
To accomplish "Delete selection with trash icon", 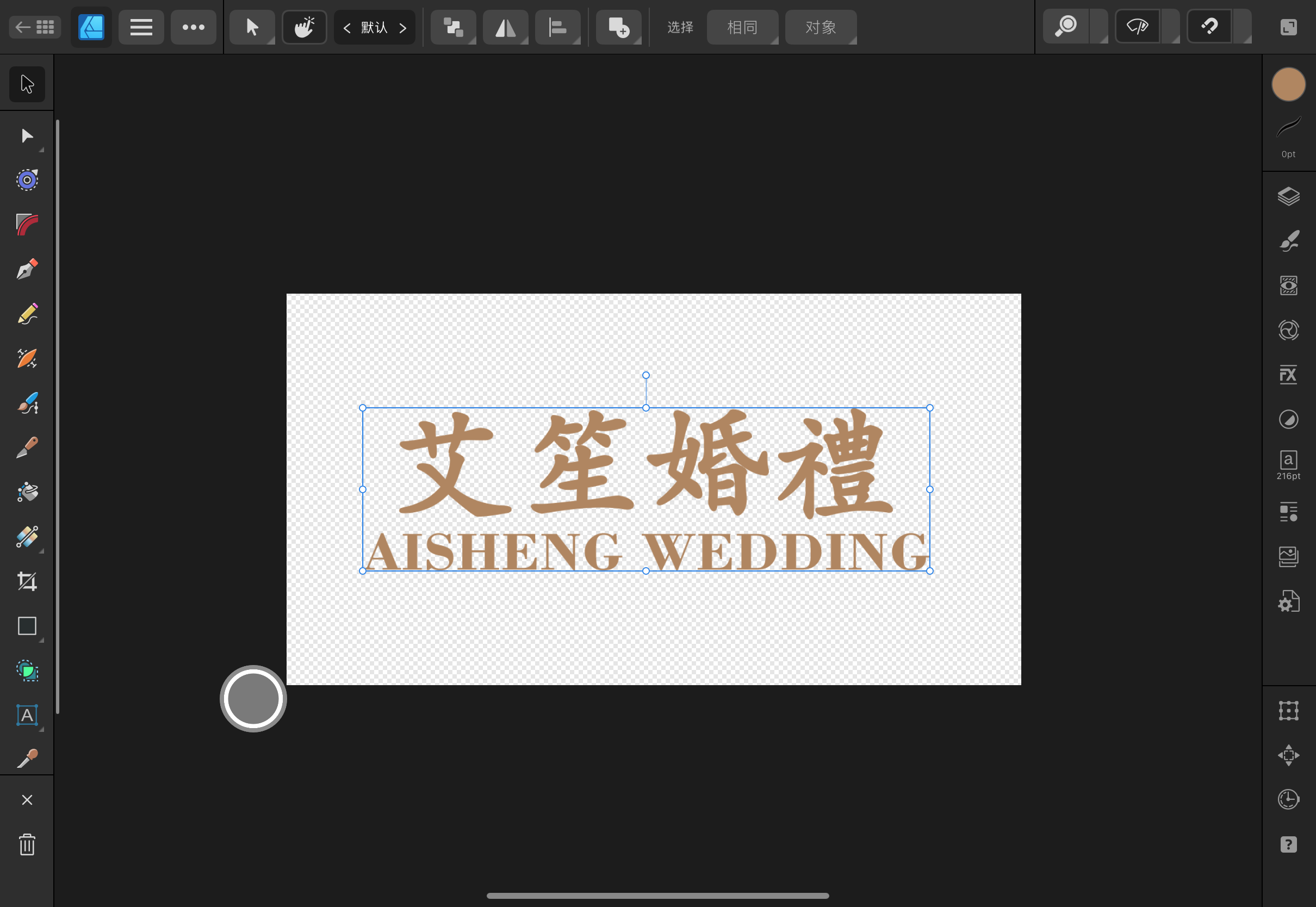I will pos(27,844).
